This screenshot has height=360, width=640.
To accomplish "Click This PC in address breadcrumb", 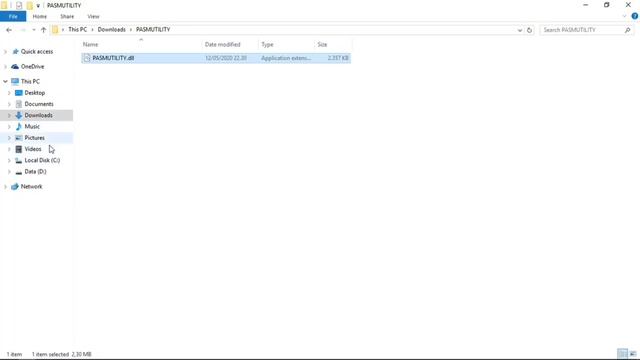I will click(x=78, y=29).
